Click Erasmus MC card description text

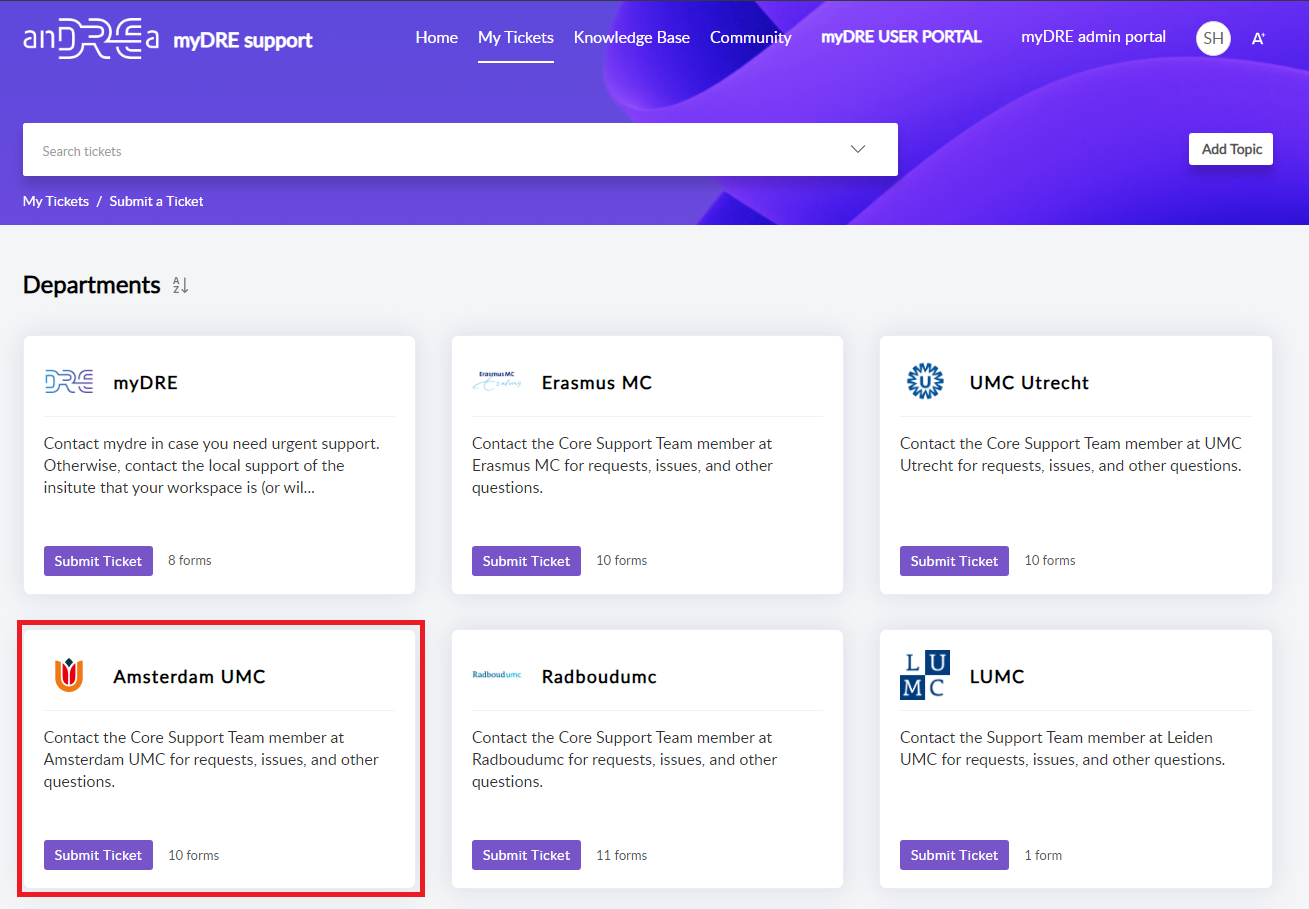click(x=622, y=465)
